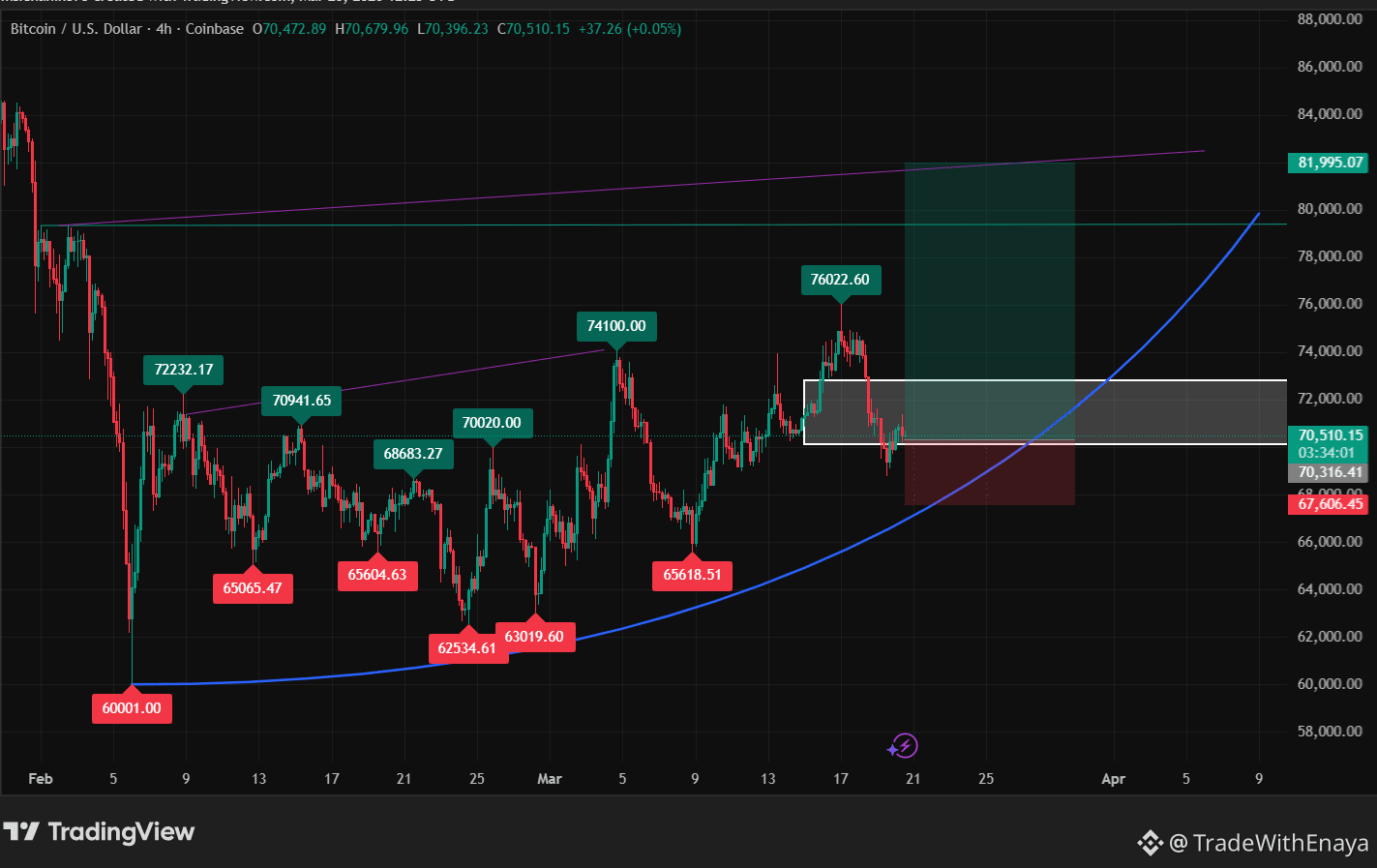This screenshot has width=1377, height=868.
Task: Select the 65065.47 pivot low label
Action: point(253,588)
